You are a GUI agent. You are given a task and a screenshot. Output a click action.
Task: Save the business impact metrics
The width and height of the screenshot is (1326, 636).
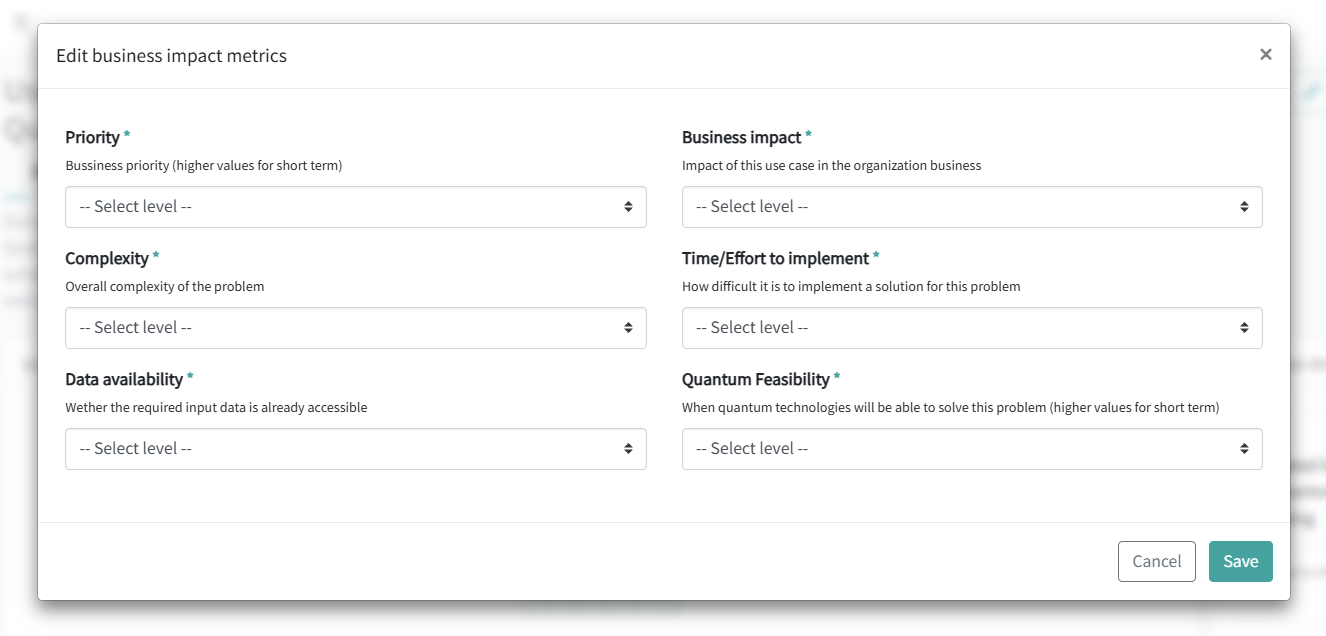1240,561
